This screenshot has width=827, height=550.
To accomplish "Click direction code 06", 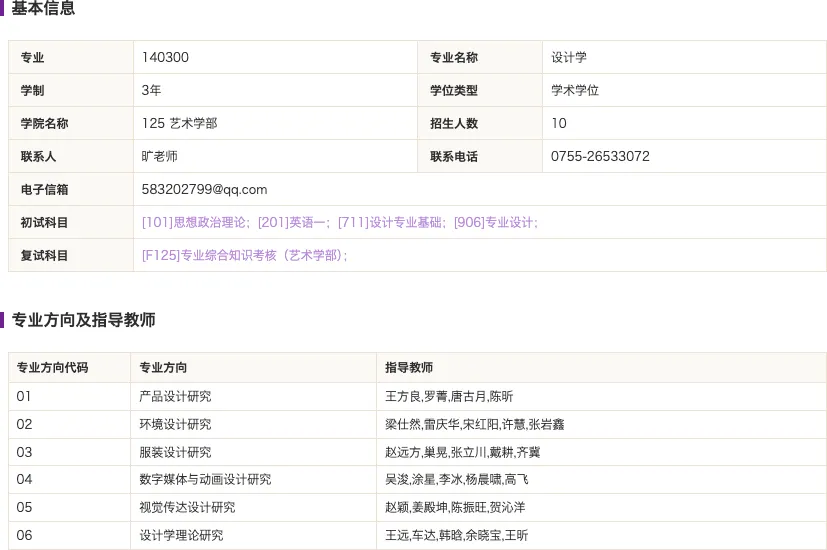I will coord(24,535).
